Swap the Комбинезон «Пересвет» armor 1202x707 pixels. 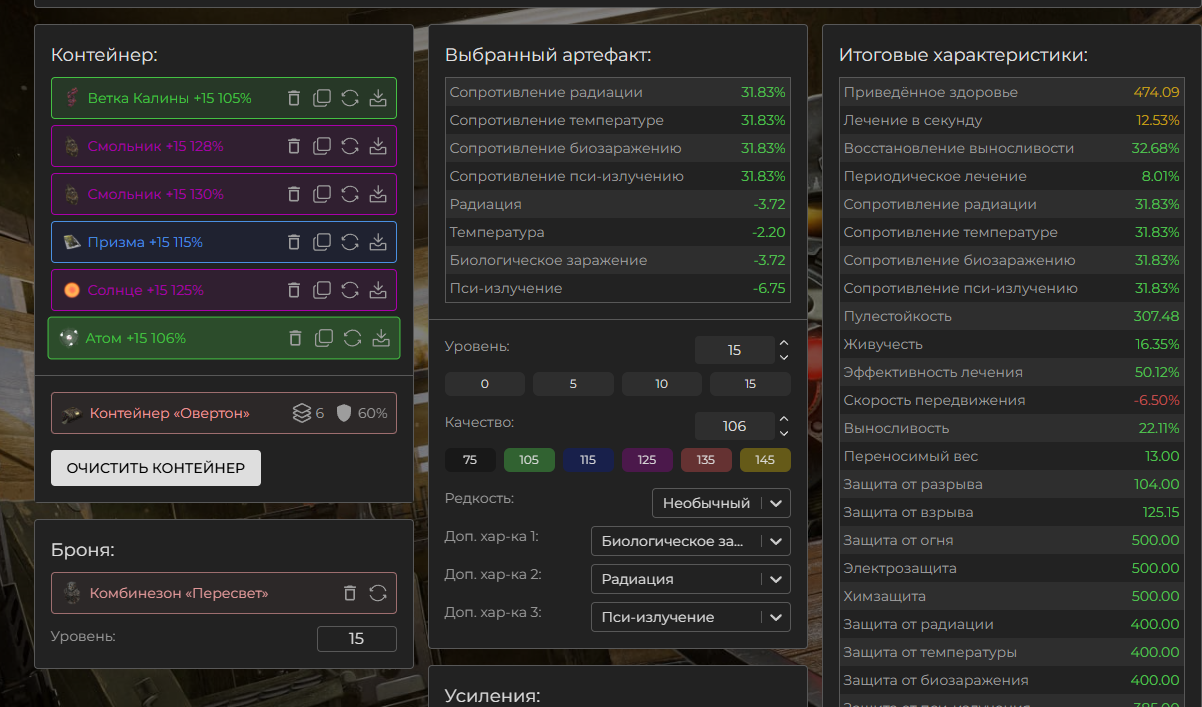pos(378,593)
